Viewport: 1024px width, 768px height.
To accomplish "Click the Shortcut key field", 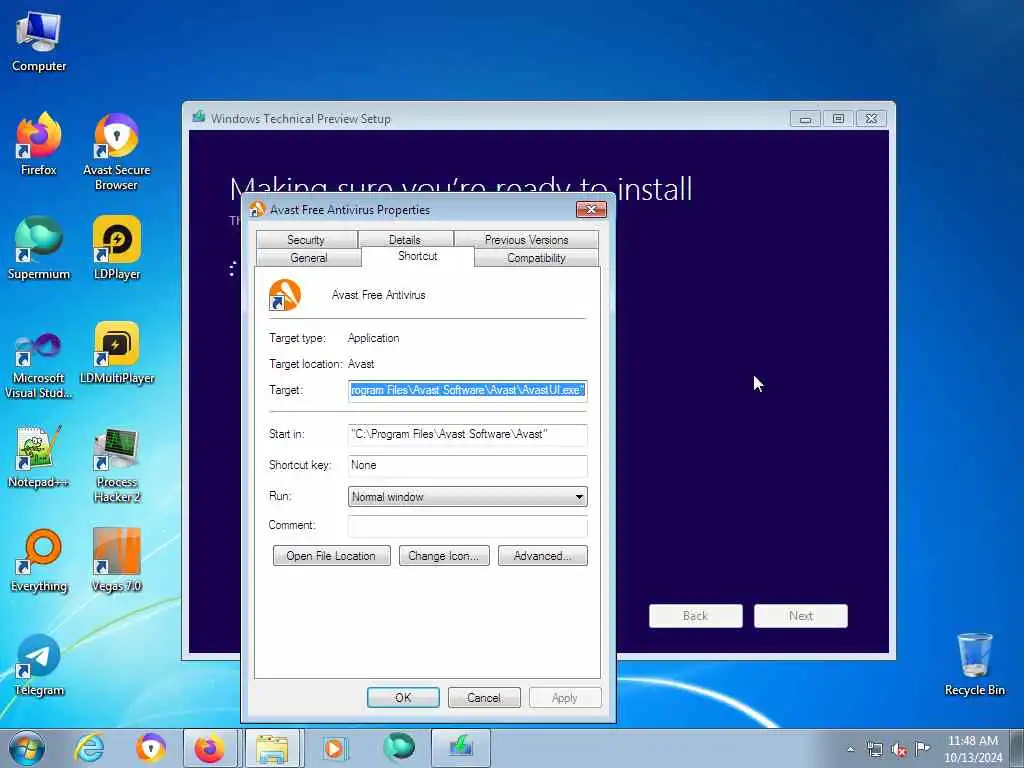I will click(x=468, y=465).
